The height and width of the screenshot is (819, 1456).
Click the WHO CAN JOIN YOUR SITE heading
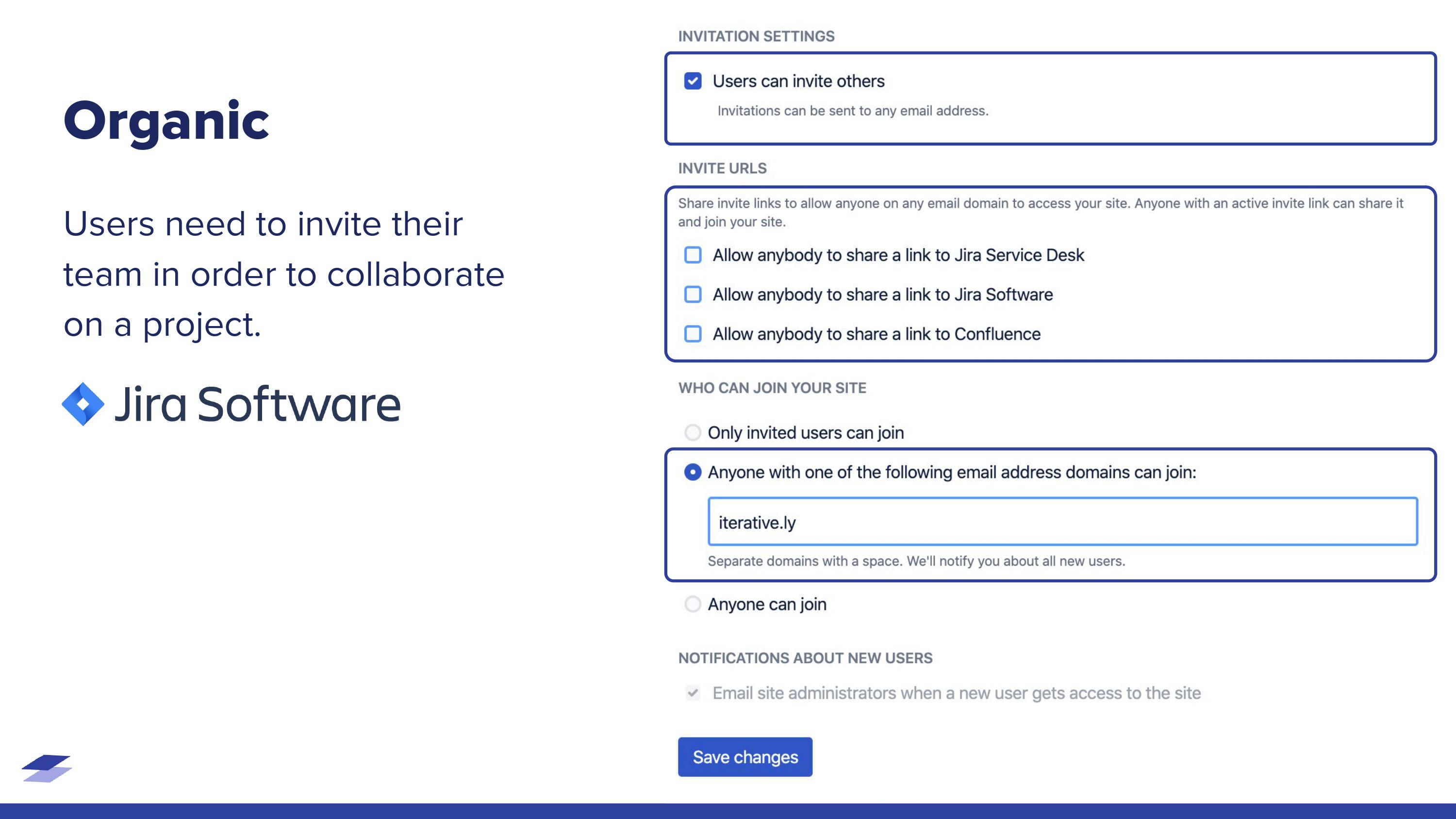772,388
